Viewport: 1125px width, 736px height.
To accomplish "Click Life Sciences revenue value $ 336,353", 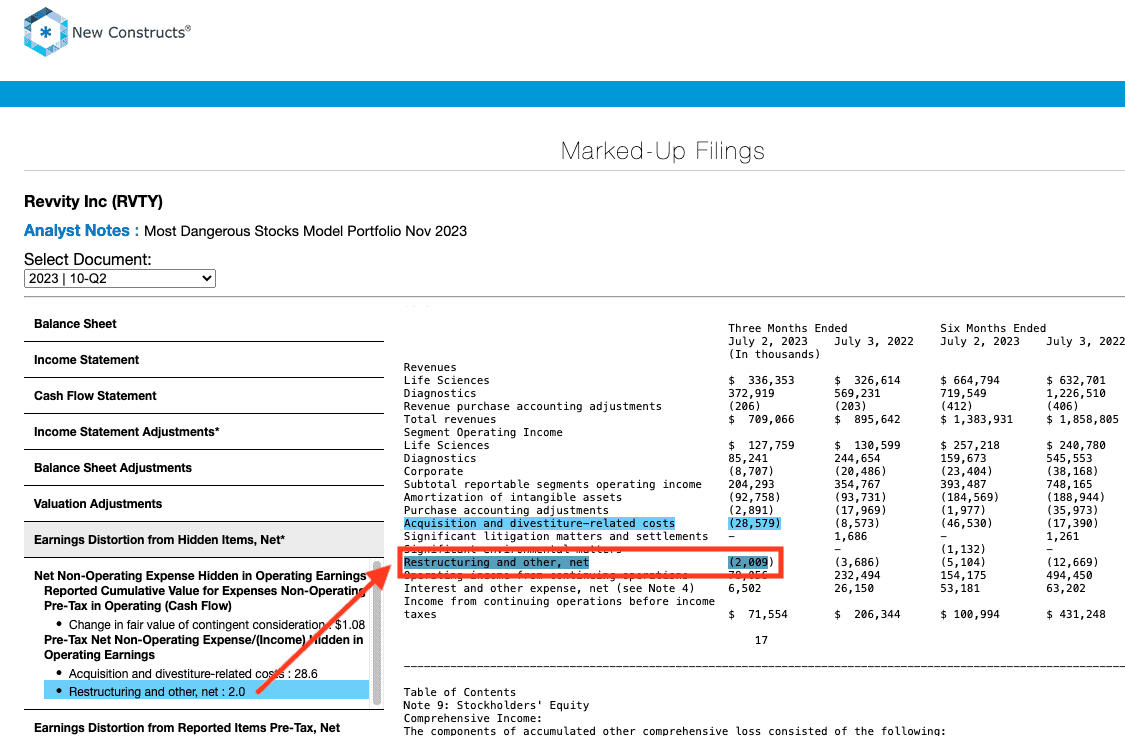I will (x=761, y=380).
